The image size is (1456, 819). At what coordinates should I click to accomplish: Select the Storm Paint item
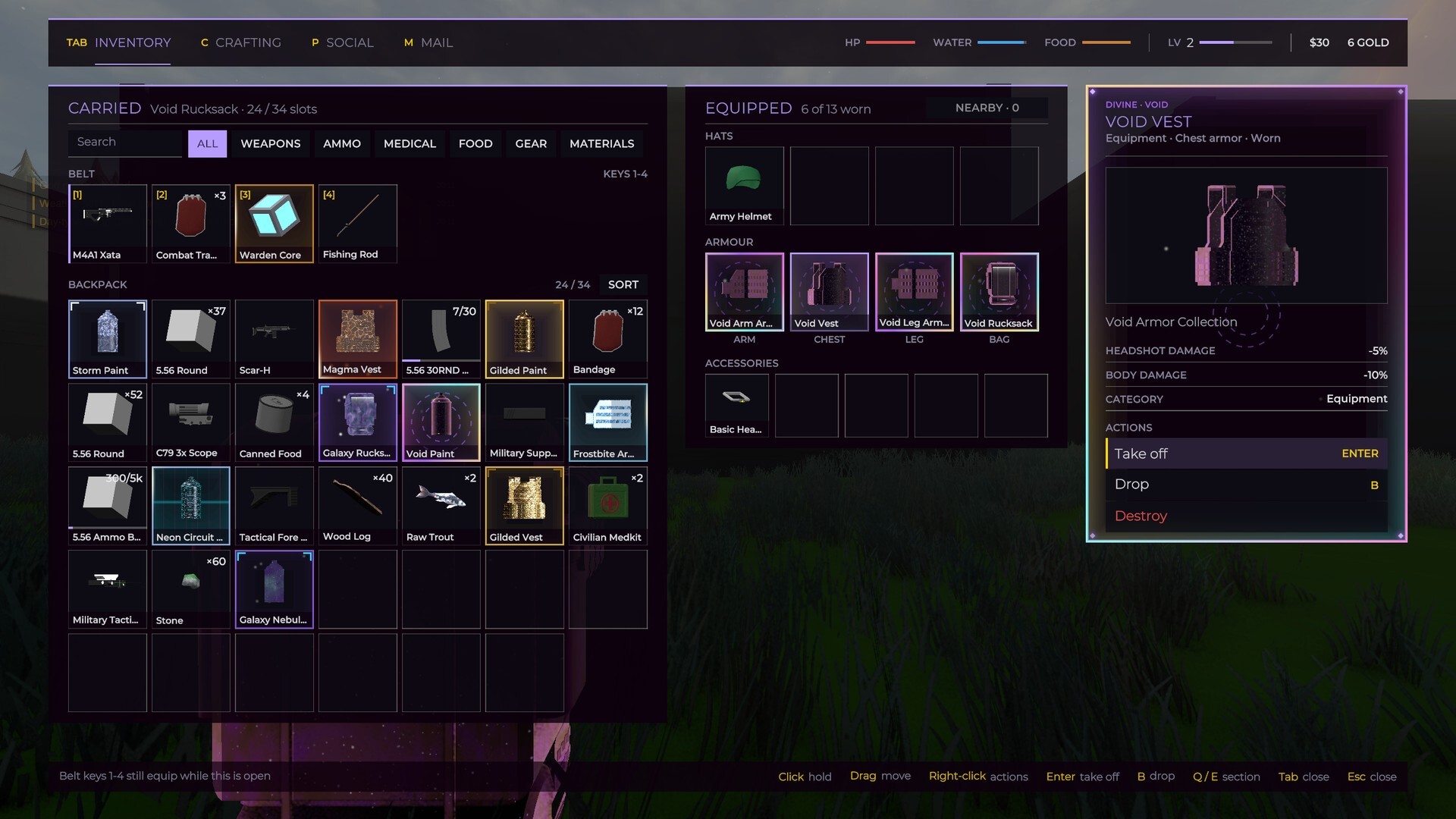[x=108, y=339]
